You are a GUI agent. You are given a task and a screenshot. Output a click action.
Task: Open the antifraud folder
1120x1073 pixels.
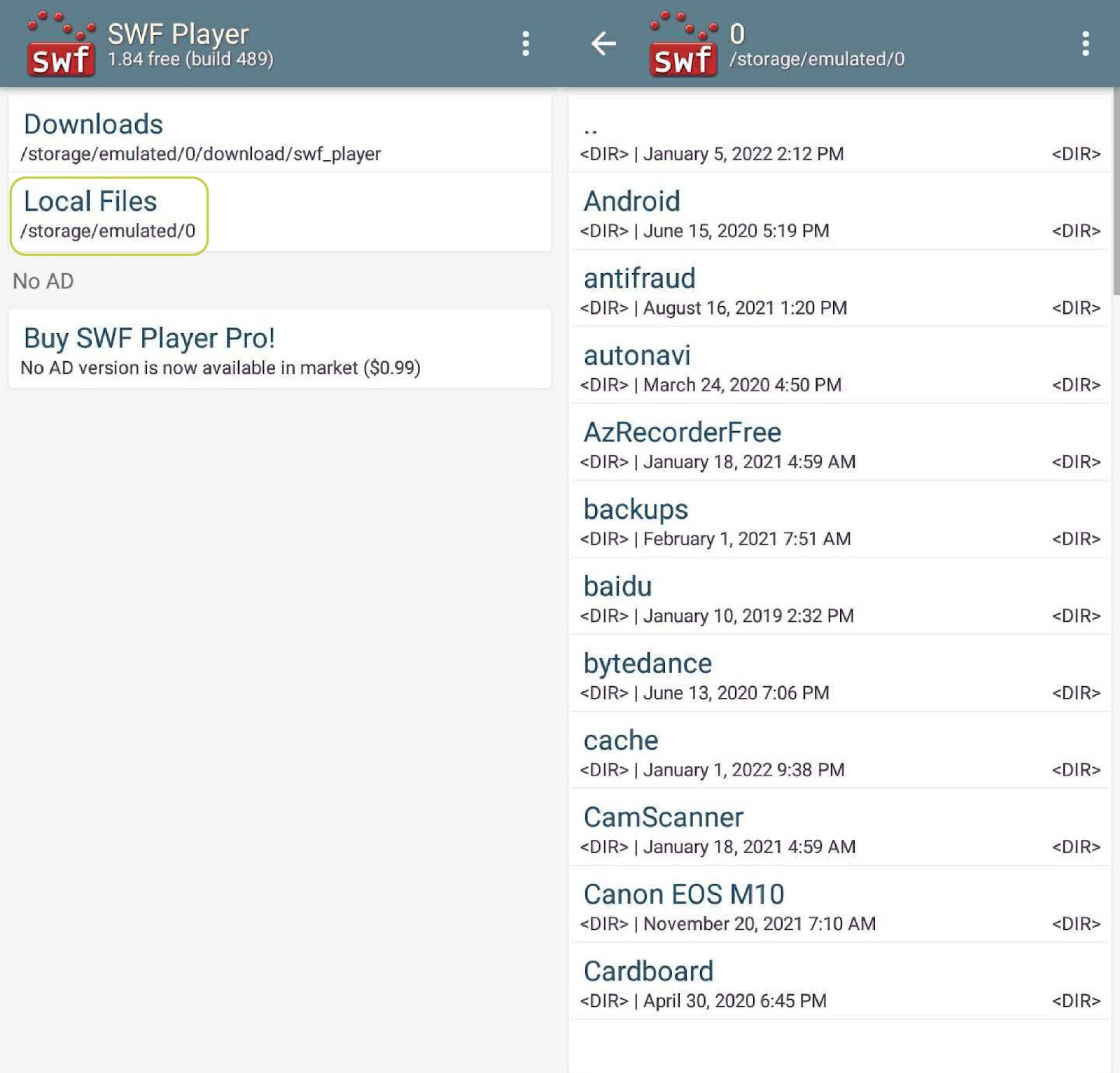[x=840, y=289]
